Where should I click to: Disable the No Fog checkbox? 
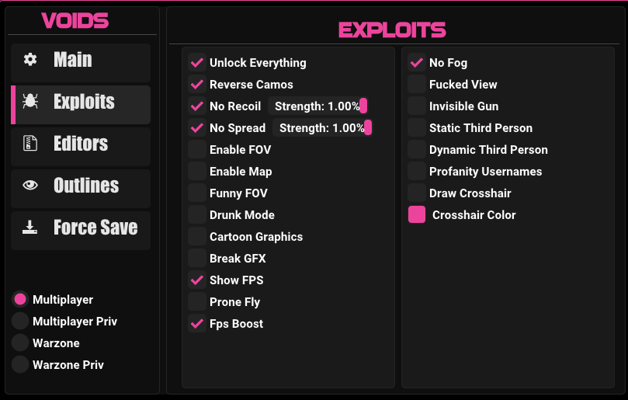417,63
